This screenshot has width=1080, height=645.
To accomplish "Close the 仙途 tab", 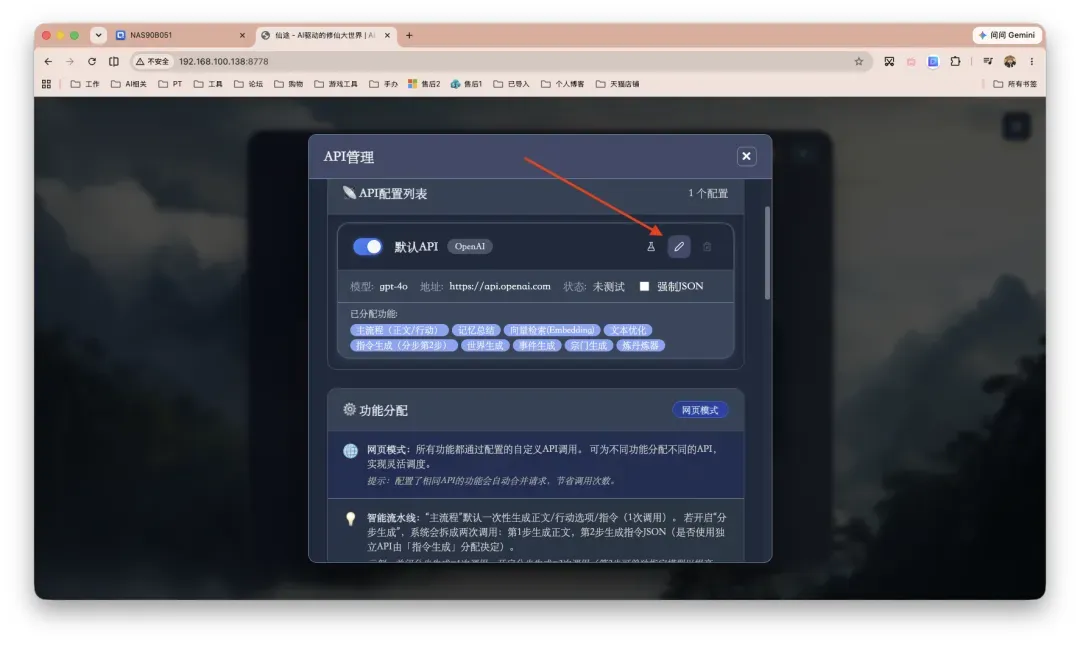I will 387,35.
